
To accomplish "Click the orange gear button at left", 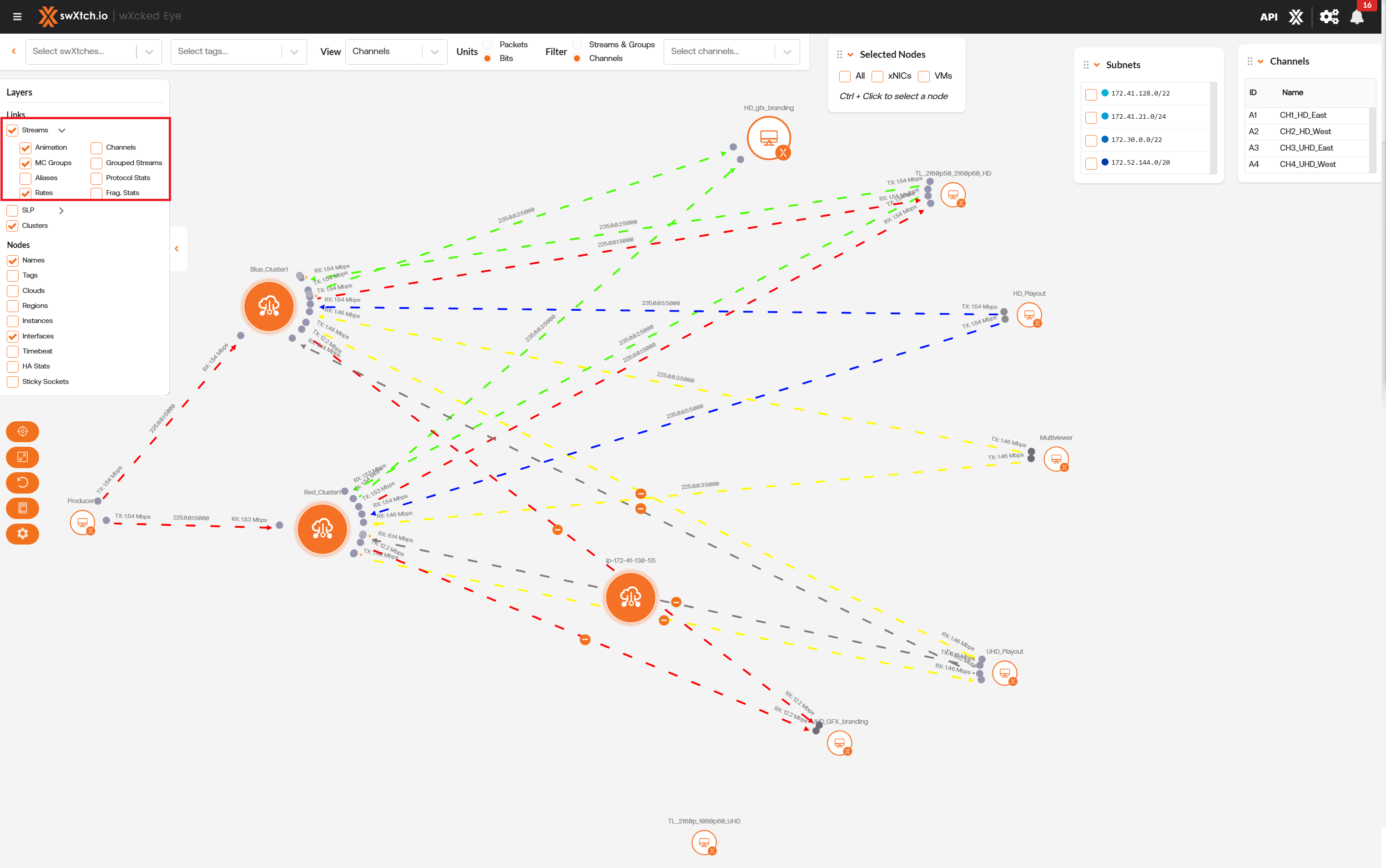I will pyautogui.click(x=22, y=534).
